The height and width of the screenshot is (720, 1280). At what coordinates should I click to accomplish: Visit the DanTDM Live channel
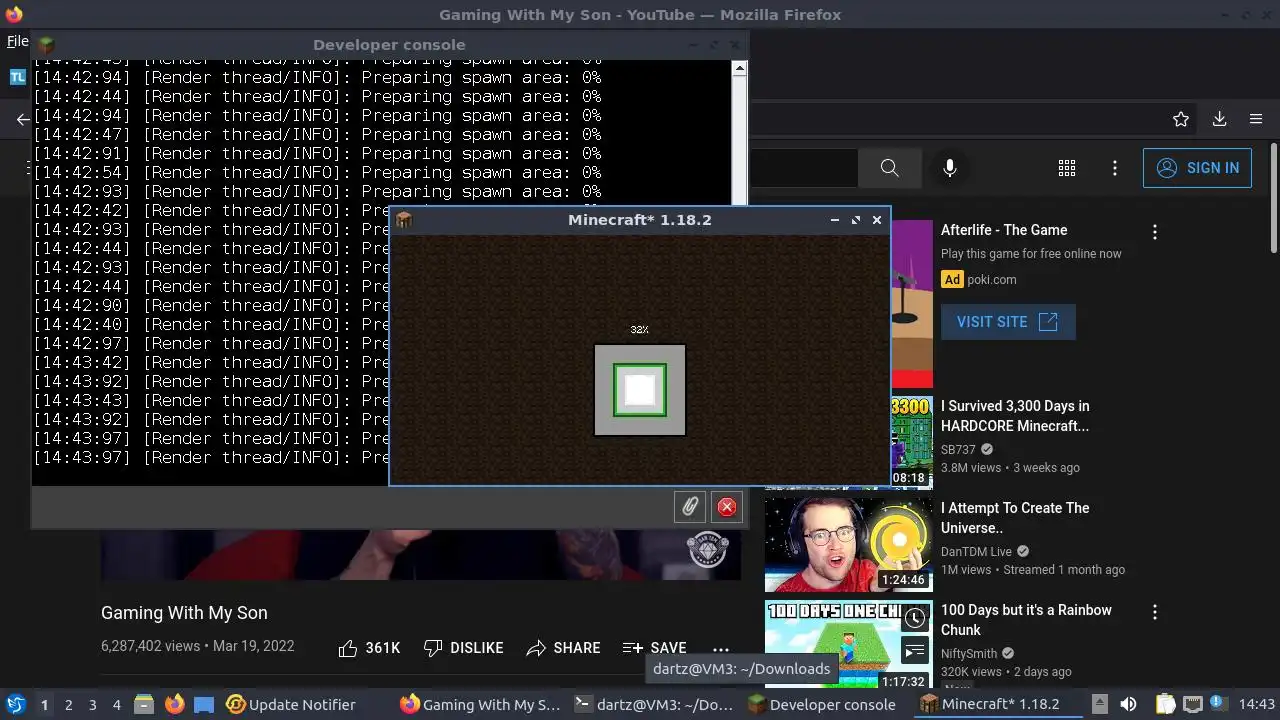click(976, 552)
